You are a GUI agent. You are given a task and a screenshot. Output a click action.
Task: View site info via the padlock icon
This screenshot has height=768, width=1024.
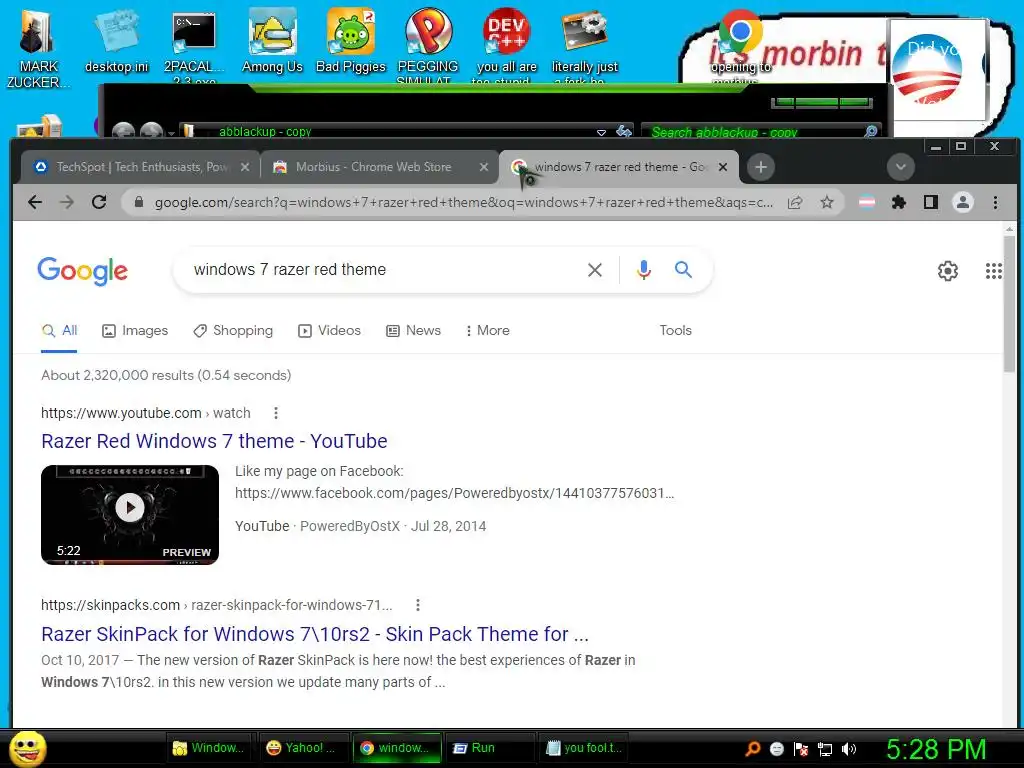138,202
